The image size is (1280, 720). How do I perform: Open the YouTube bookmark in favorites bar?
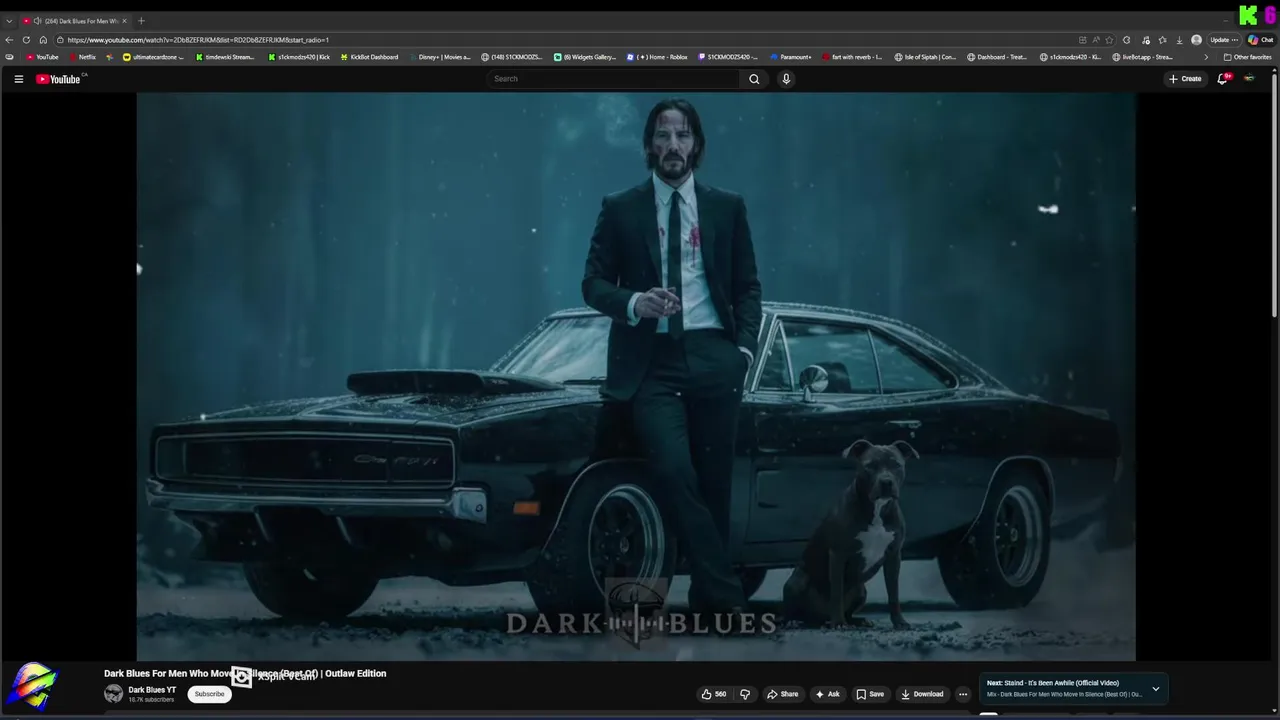42,57
